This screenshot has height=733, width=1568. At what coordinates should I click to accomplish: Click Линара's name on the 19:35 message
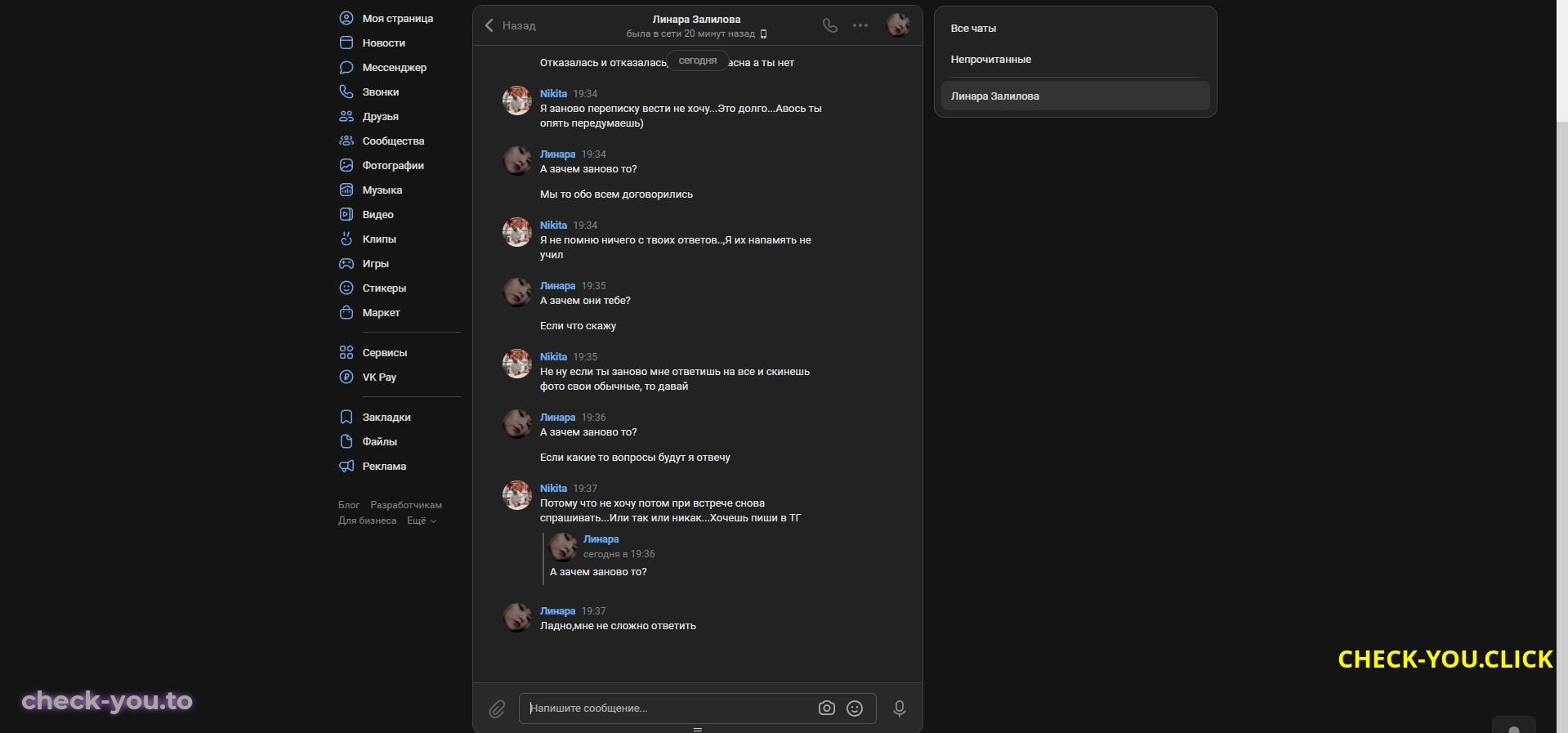557,285
